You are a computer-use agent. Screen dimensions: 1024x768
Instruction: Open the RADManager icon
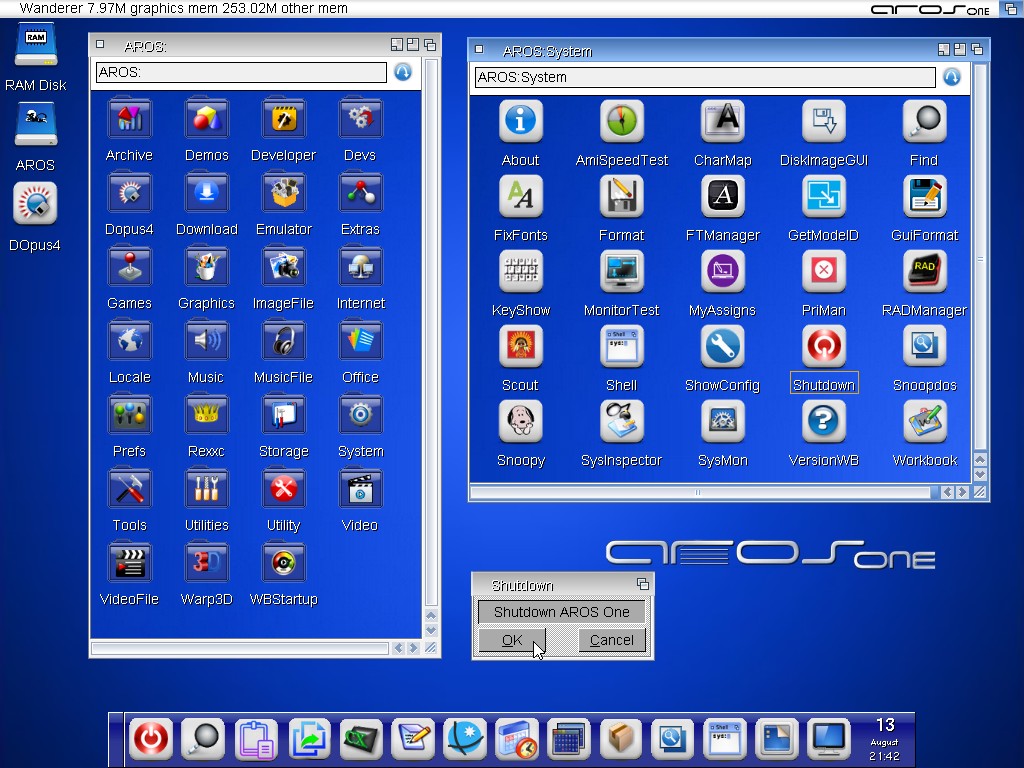pyautogui.click(x=924, y=272)
